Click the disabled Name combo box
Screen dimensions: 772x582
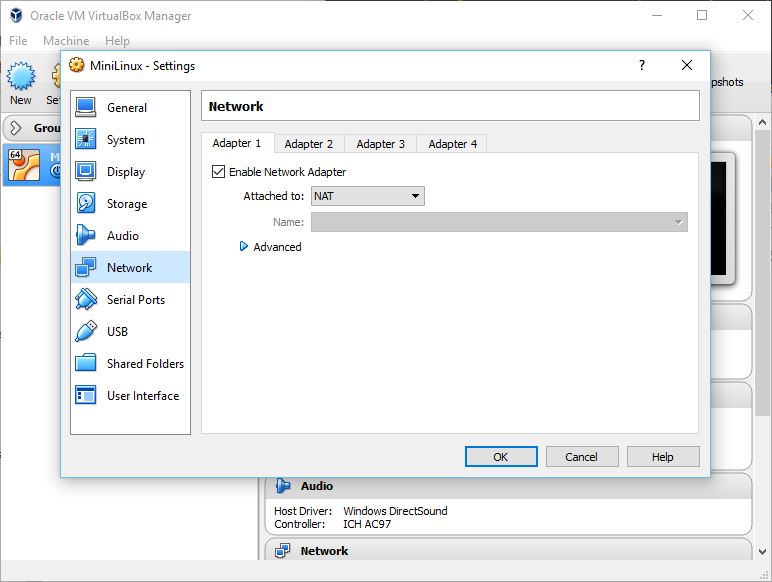point(499,222)
